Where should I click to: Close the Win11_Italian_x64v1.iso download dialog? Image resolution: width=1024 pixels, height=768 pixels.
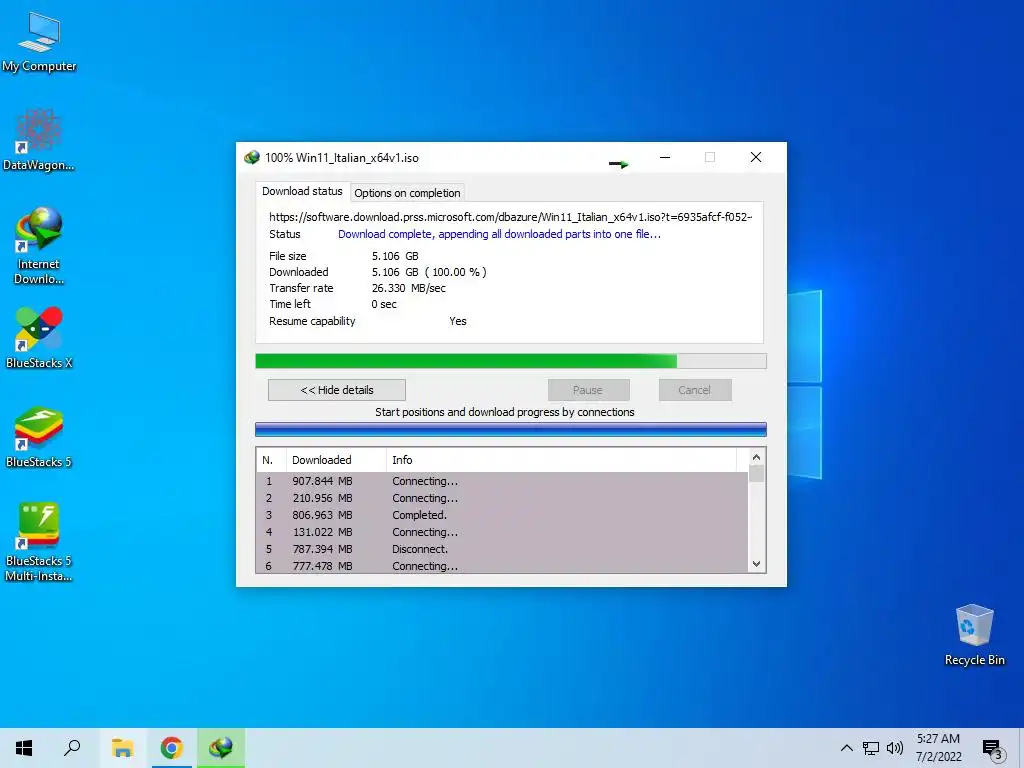[x=756, y=157]
